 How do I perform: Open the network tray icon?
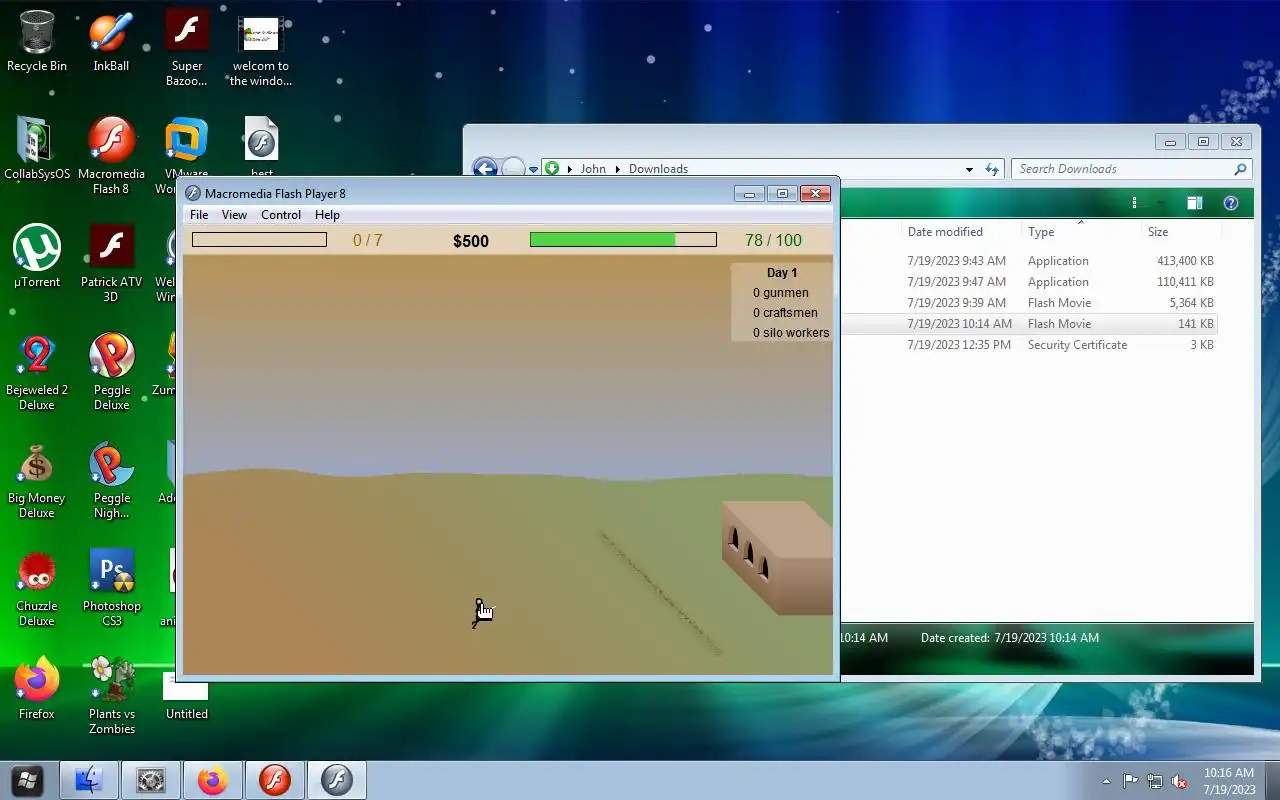click(1155, 781)
